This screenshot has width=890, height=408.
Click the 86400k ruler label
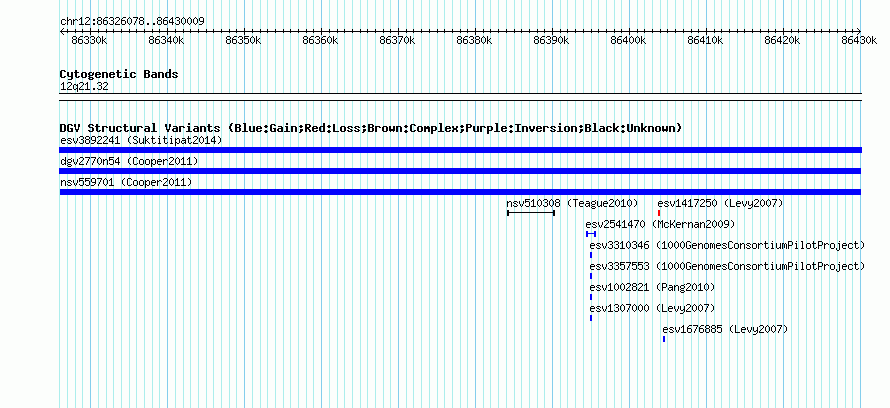click(x=628, y=40)
